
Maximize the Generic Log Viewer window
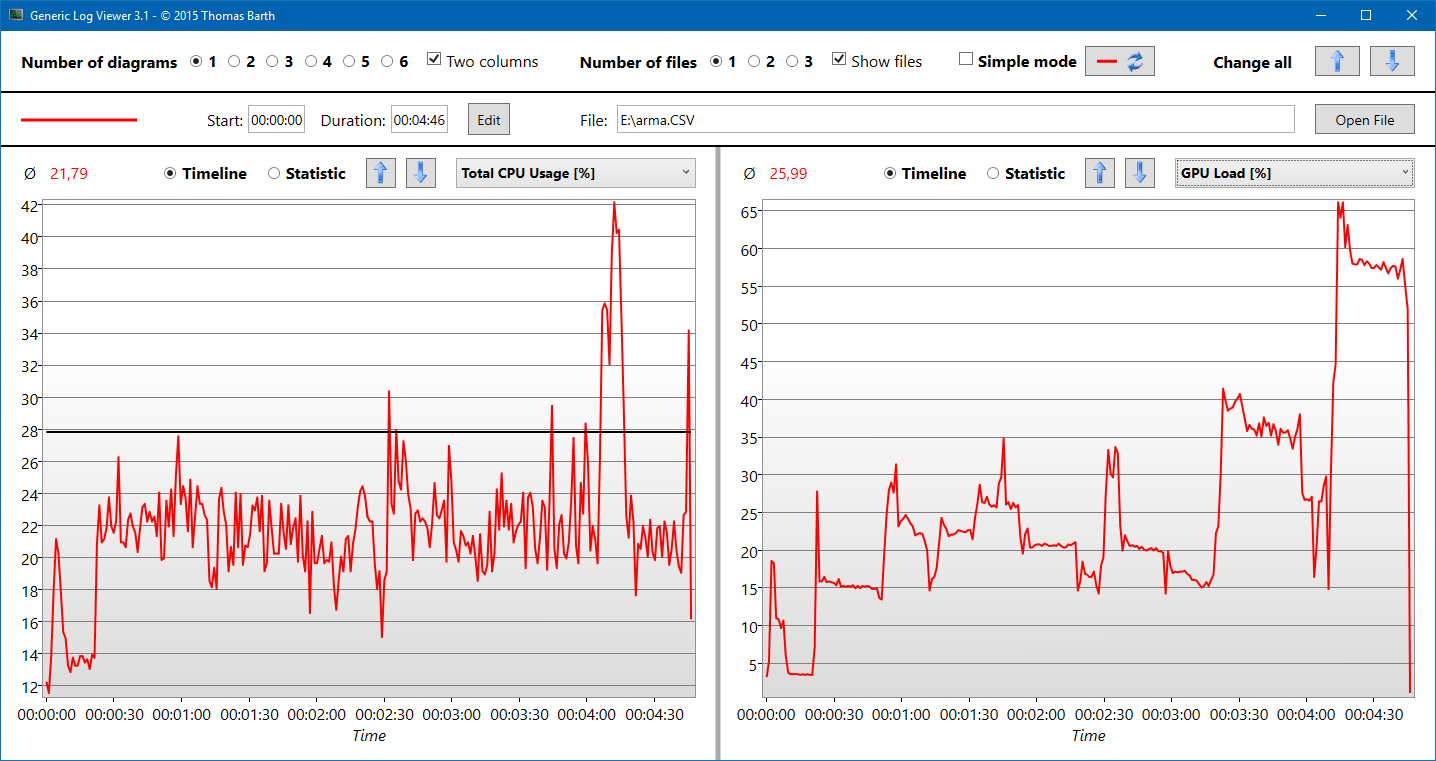(1366, 15)
